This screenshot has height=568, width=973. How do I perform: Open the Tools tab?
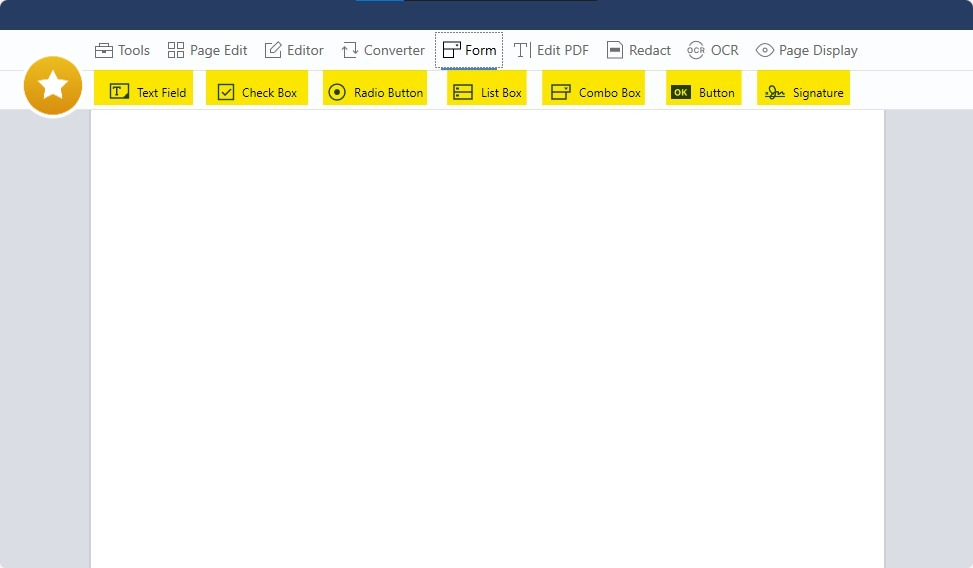point(122,50)
